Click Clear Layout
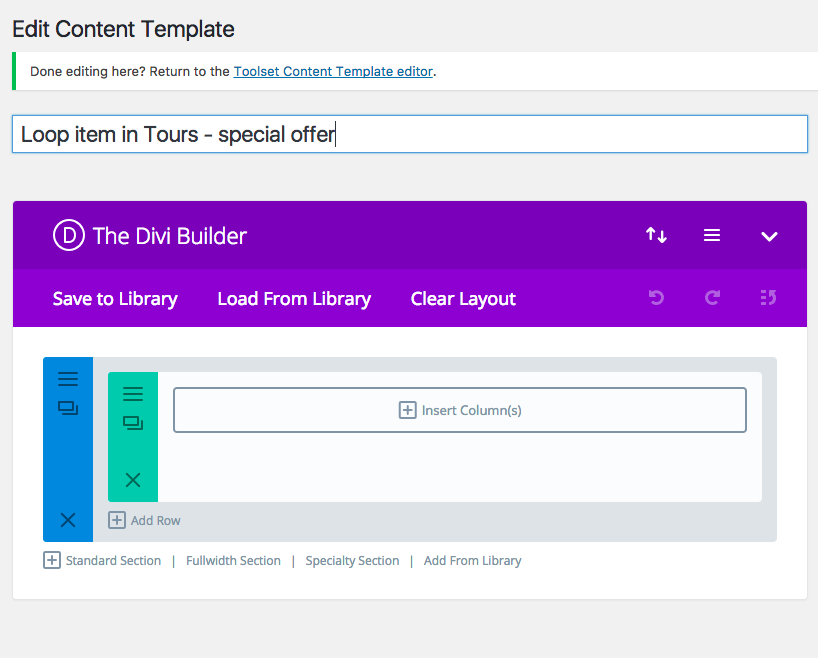The image size is (818, 658). point(463,298)
